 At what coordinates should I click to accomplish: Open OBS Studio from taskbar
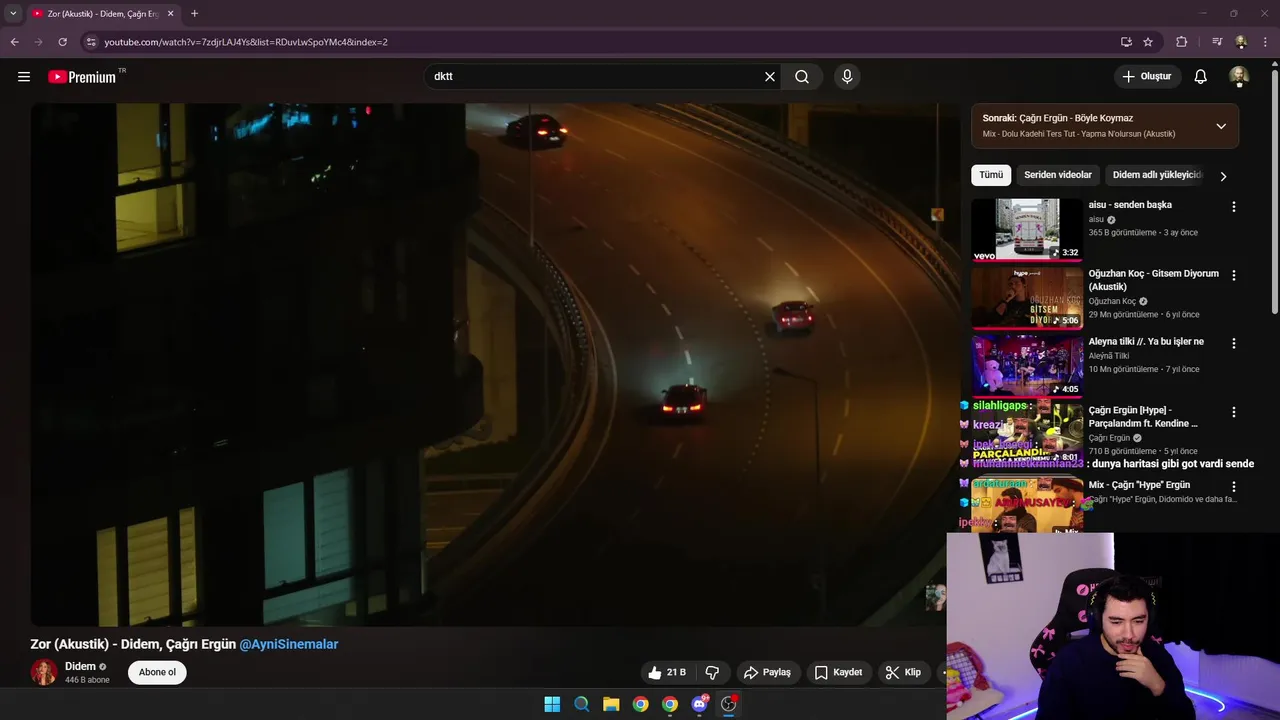click(x=729, y=704)
